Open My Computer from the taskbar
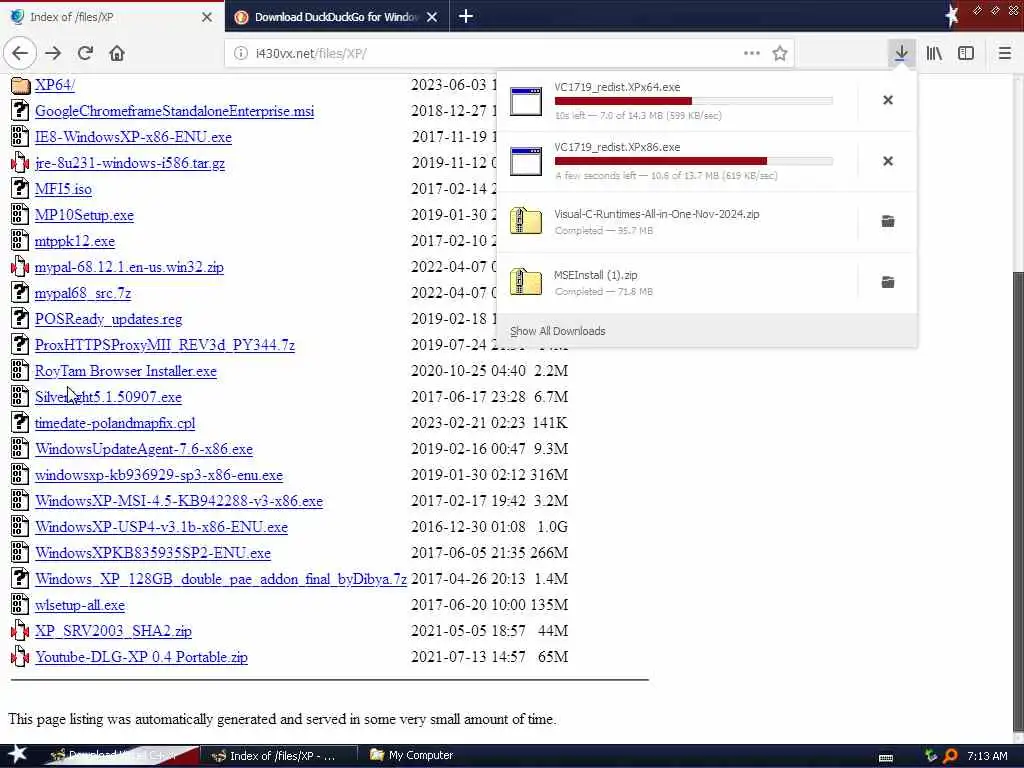Viewport: 1024px width, 768px height. click(x=411, y=755)
